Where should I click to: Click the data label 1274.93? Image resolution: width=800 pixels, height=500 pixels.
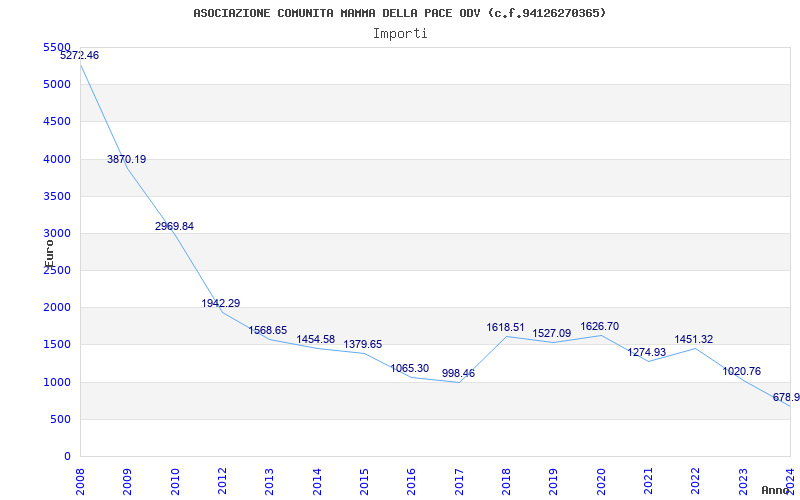click(x=646, y=352)
